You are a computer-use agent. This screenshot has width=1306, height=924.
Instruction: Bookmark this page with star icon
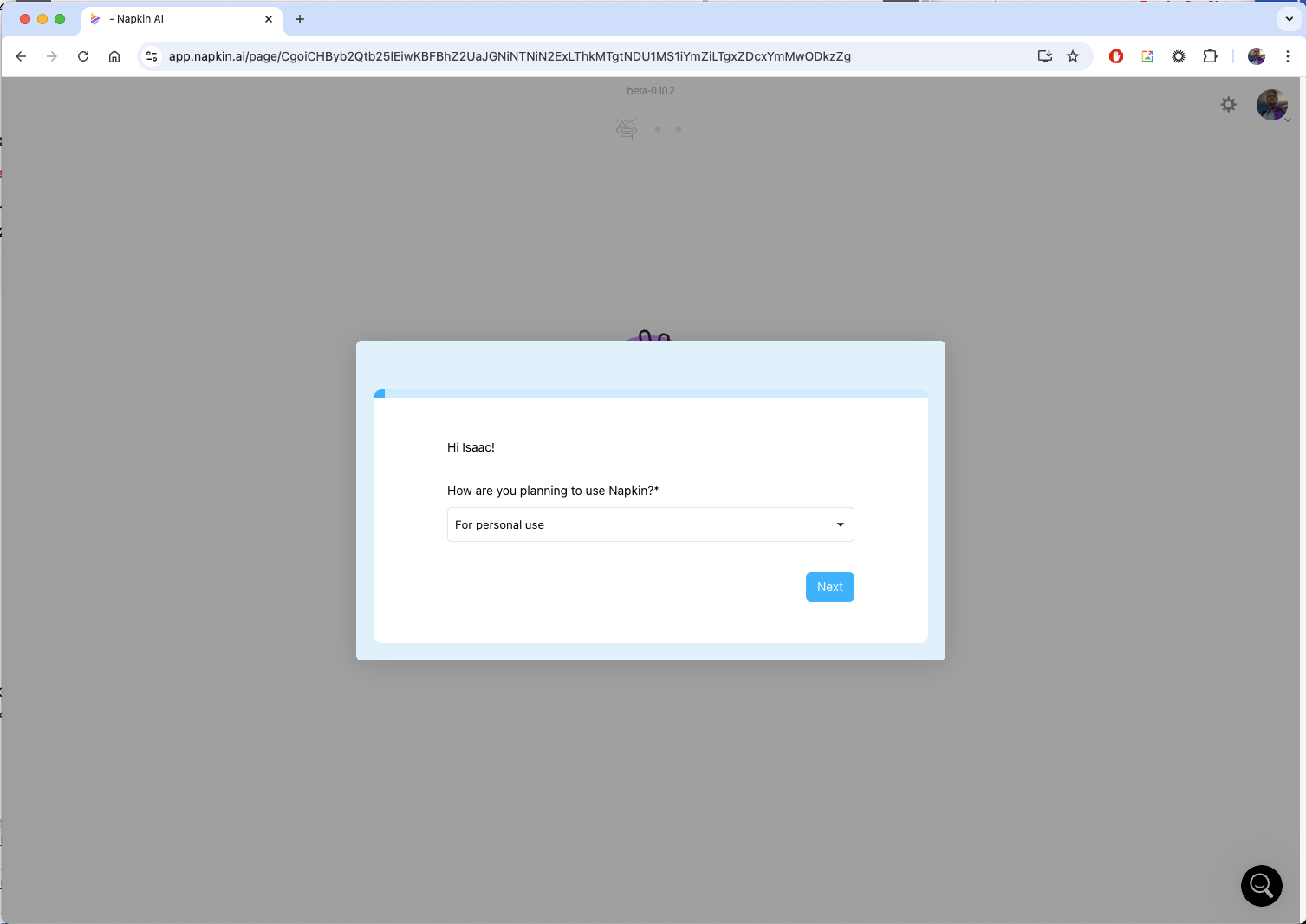[1073, 56]
